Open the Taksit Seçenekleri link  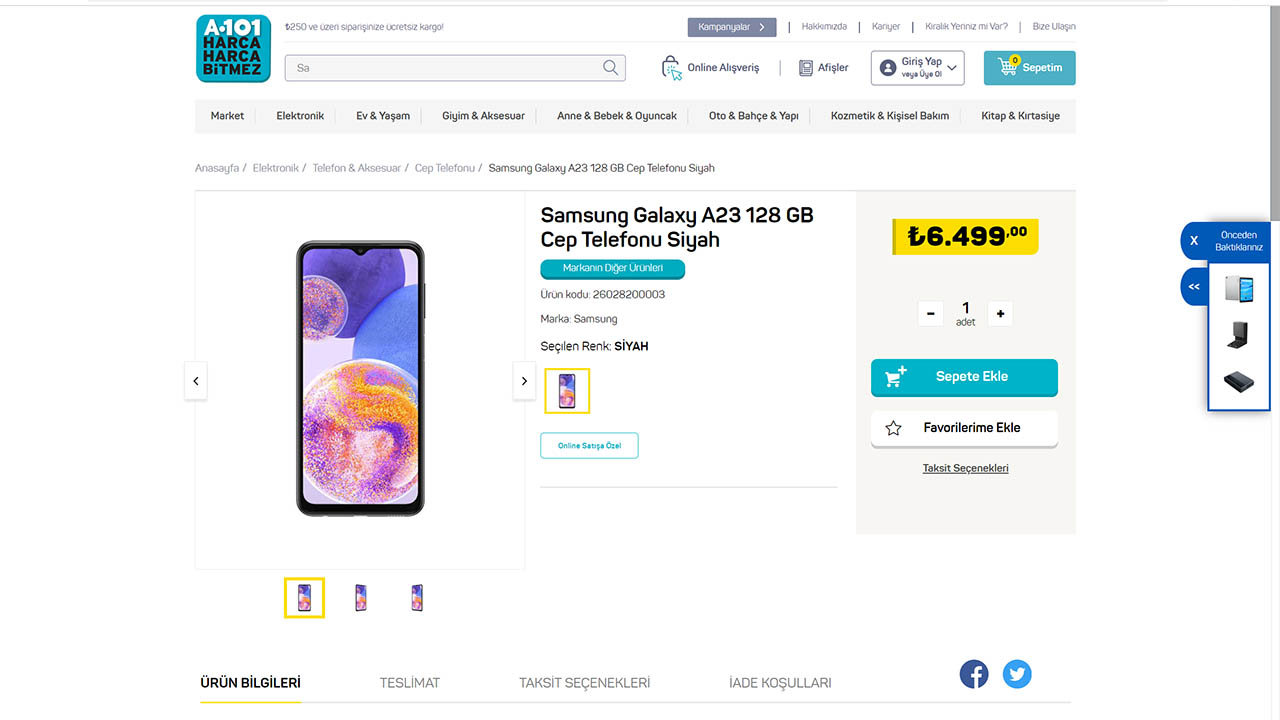coord(965,468)
